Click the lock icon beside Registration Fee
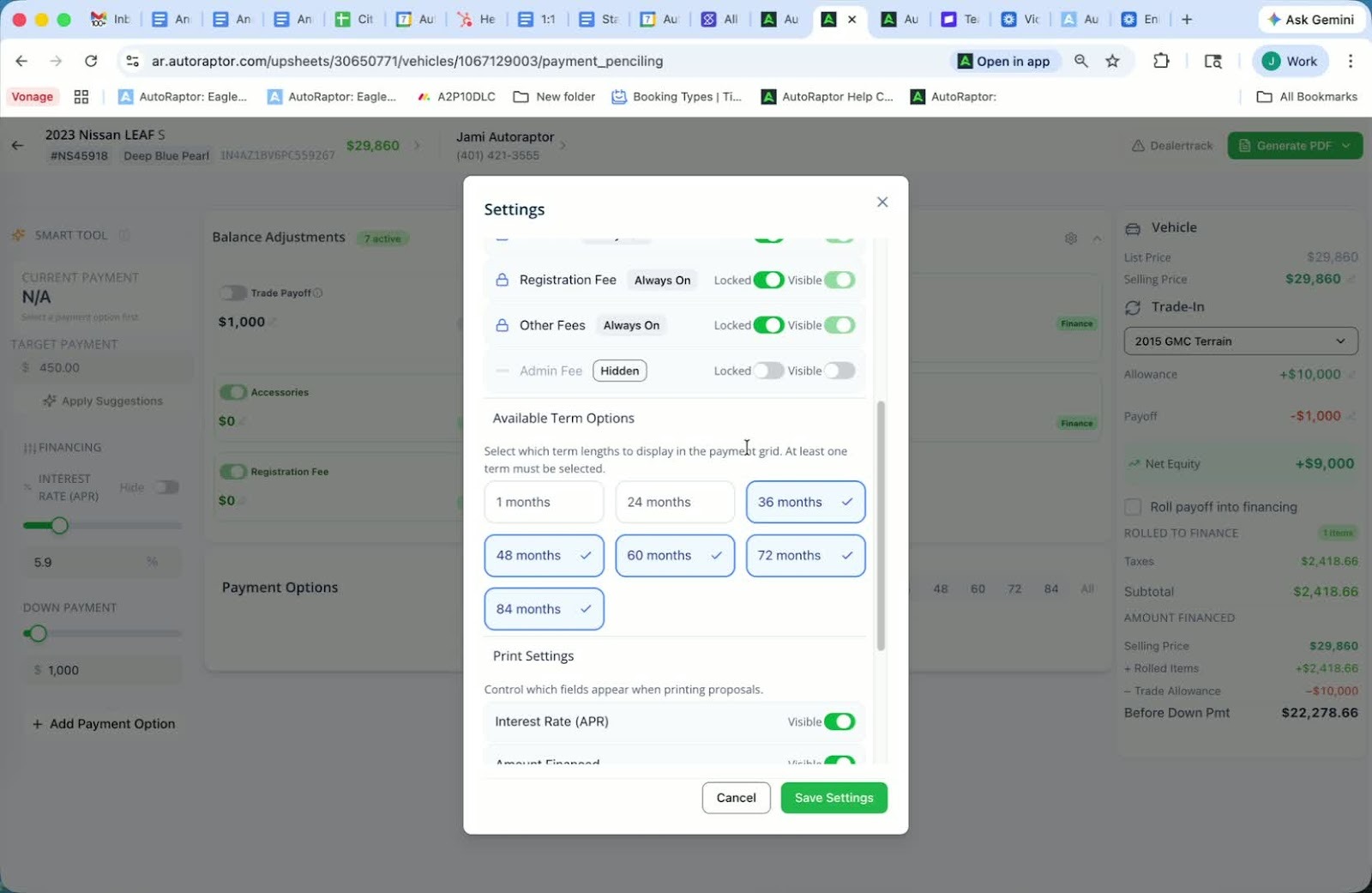1372x893 pixels. 502,281
